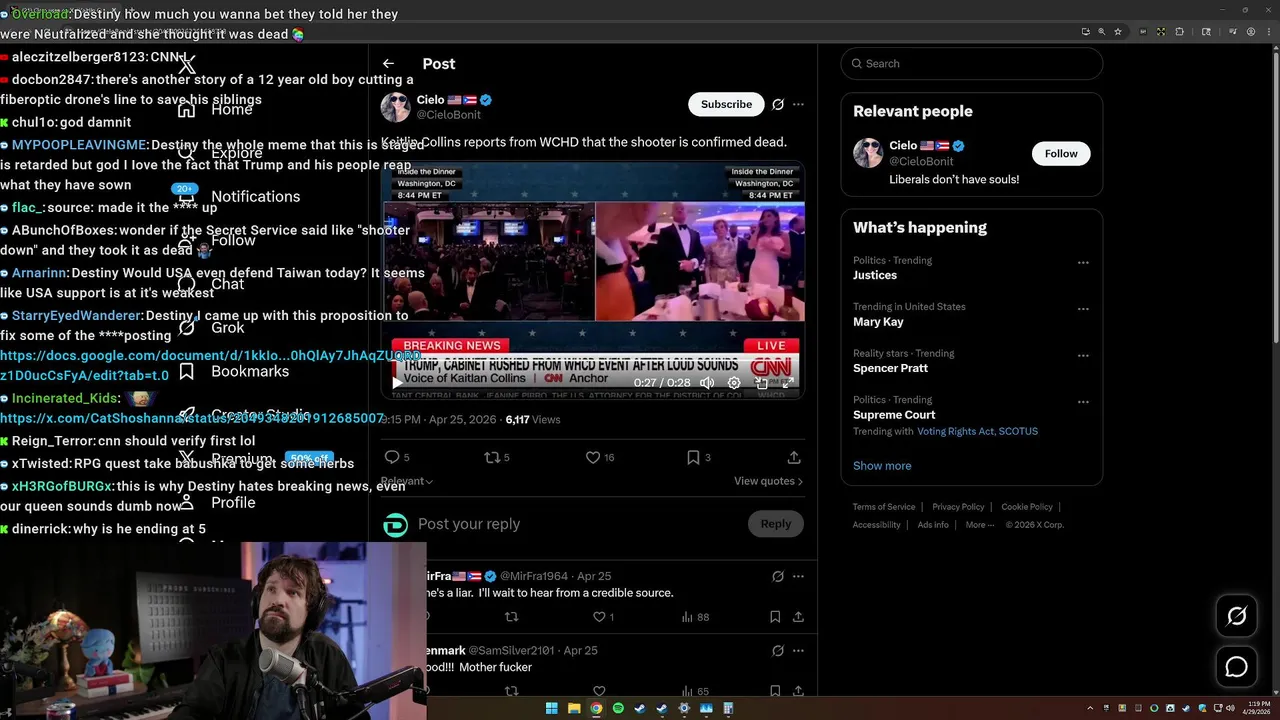Click the page scrollbar up arrow
The image size is (1280, 720).
1274,50
